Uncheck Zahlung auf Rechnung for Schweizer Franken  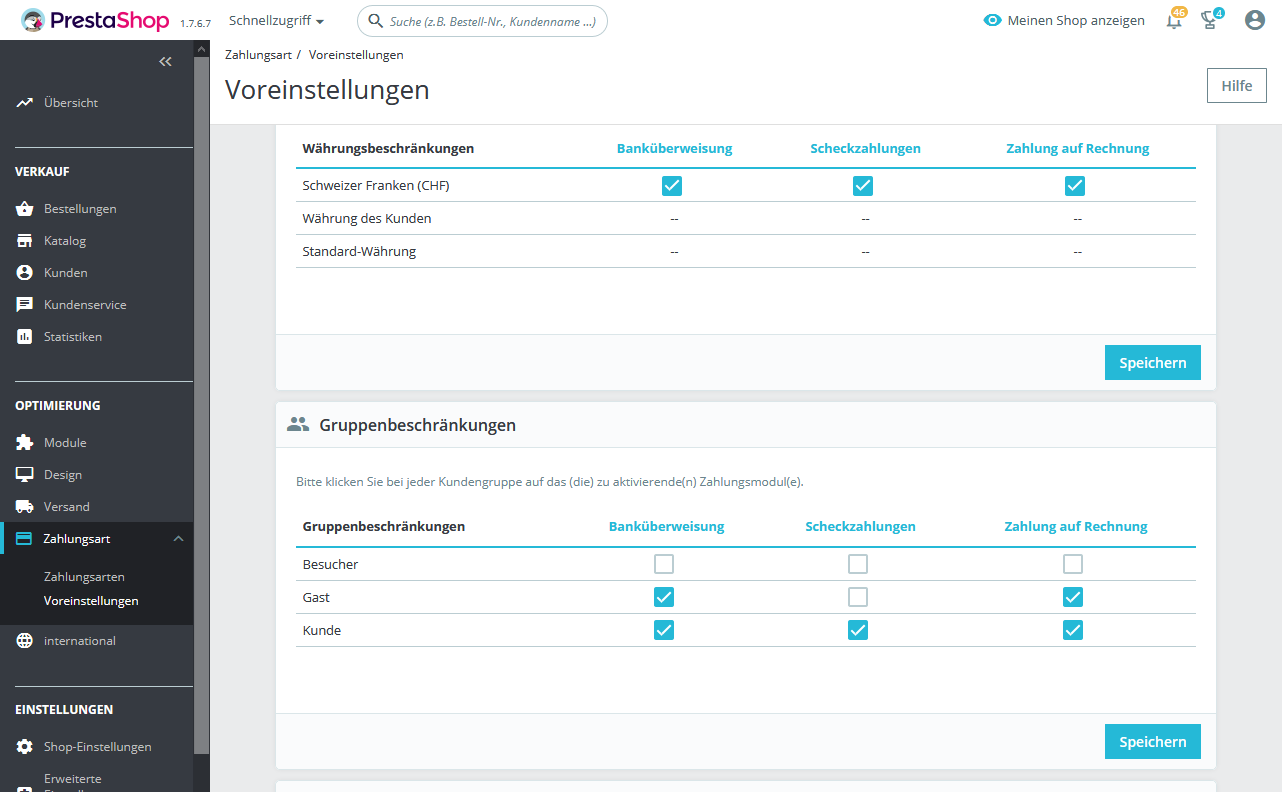1075,185
